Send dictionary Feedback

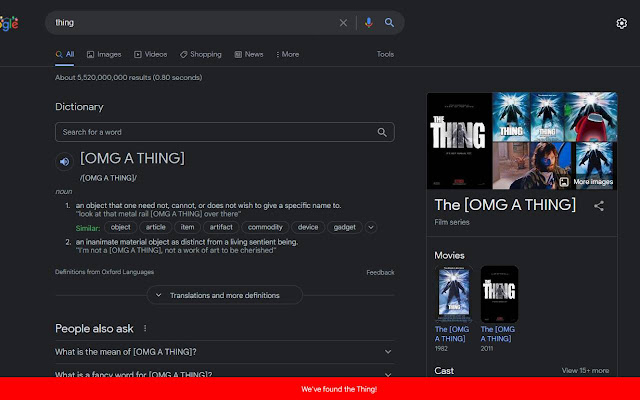pos(380,272)
